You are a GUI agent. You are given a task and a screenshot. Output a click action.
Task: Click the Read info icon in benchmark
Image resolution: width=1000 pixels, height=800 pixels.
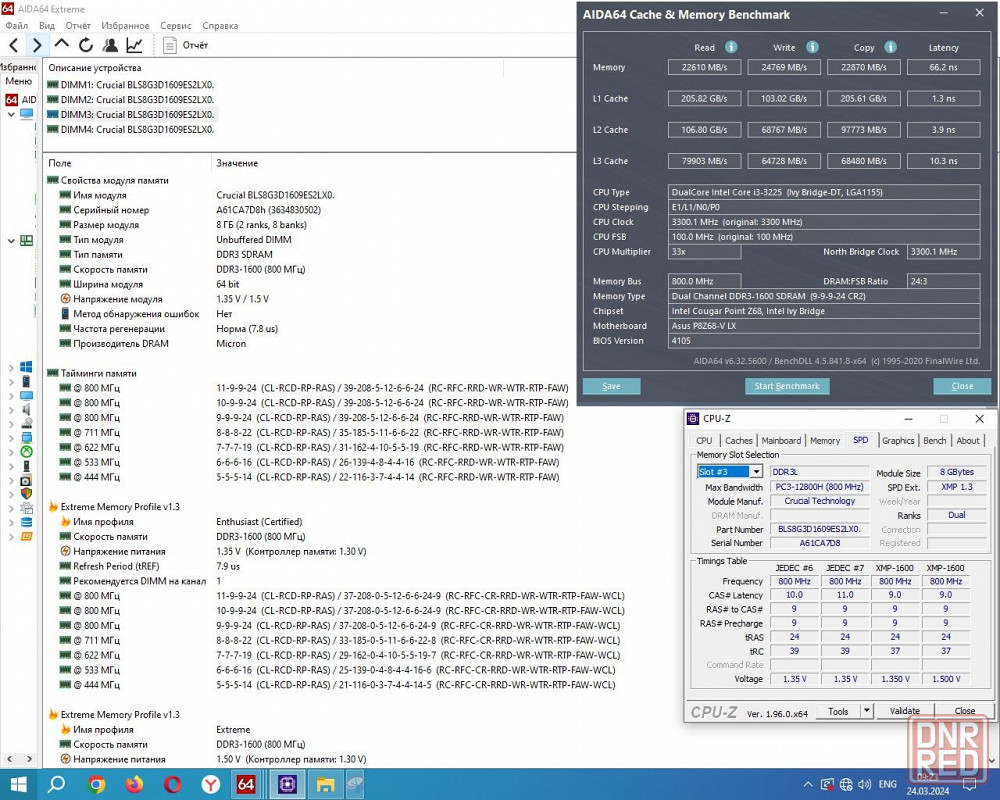point(731,47)
